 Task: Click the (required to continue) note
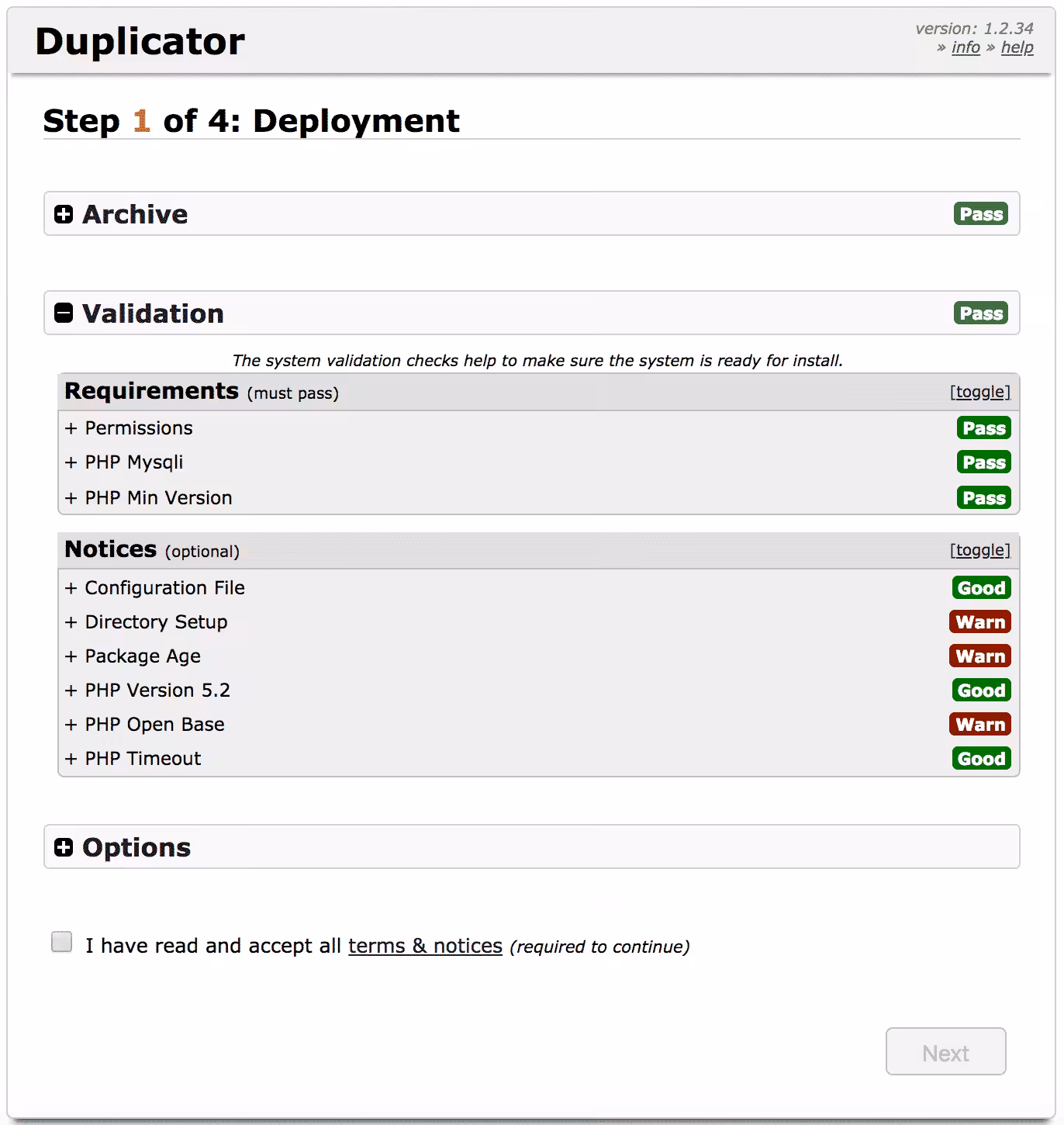click(x=599, y=947)
